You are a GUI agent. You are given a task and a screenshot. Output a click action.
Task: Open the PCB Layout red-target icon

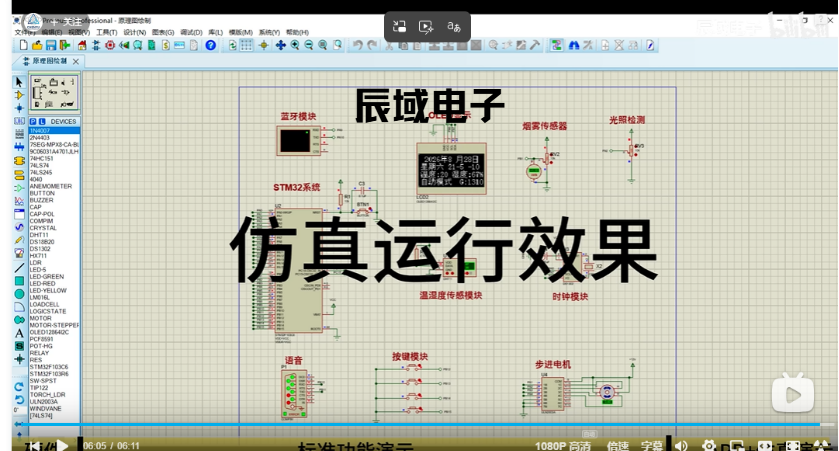pos(110,45)
